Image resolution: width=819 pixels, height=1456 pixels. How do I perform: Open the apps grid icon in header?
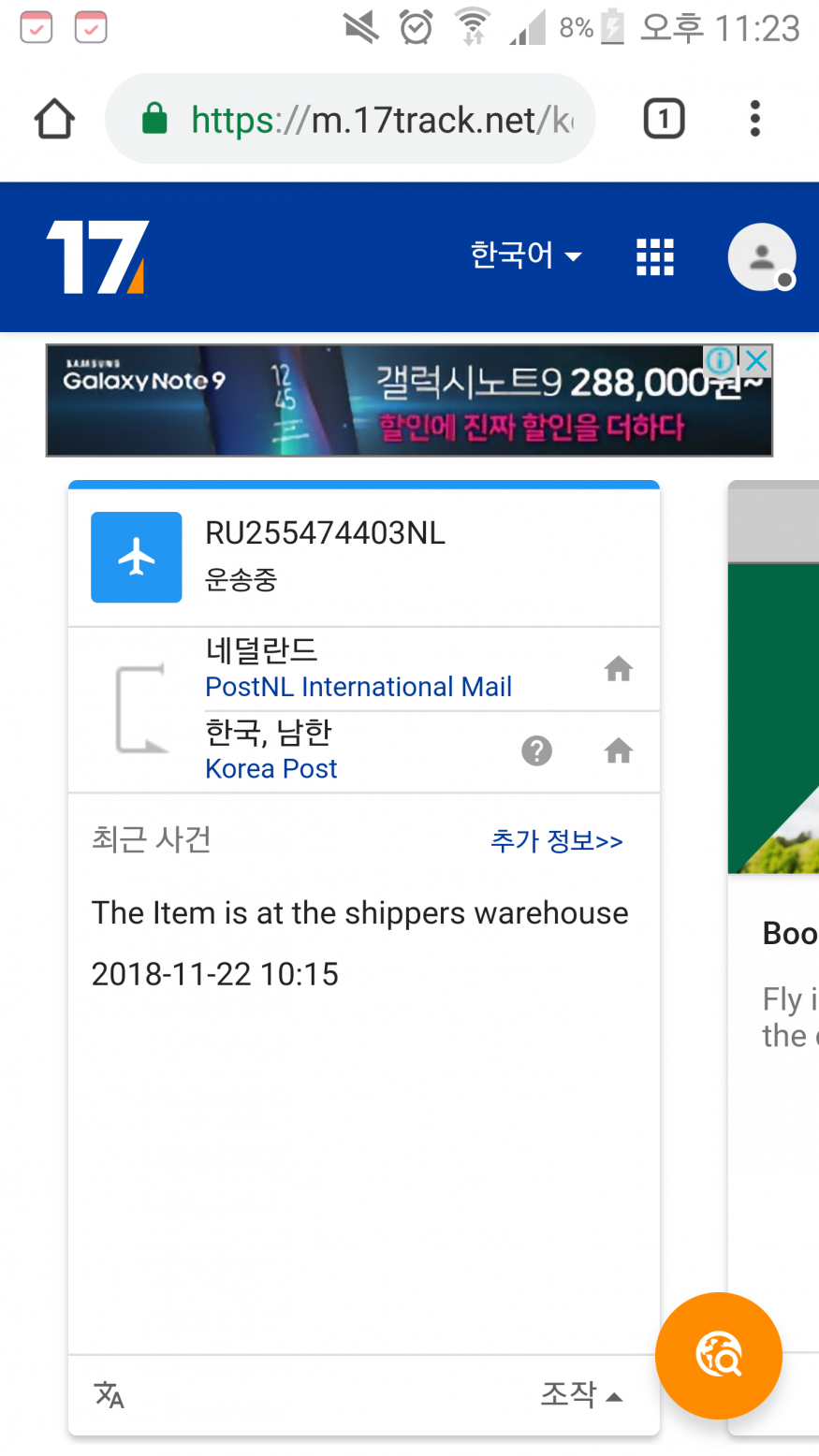coord(654,256)
